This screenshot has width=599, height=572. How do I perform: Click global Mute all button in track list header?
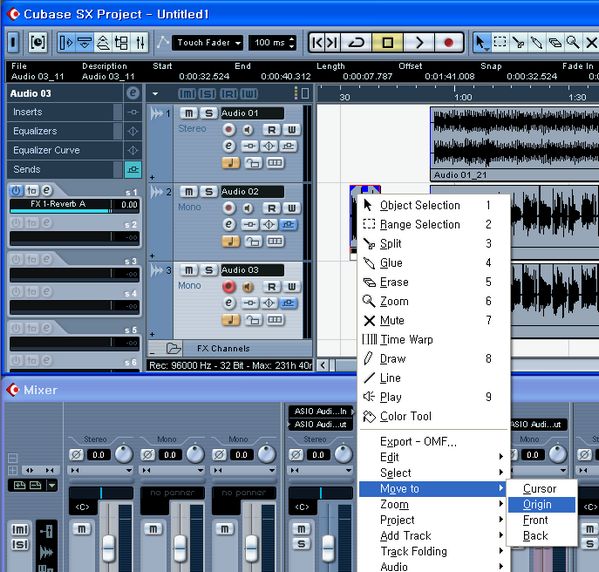187,93
